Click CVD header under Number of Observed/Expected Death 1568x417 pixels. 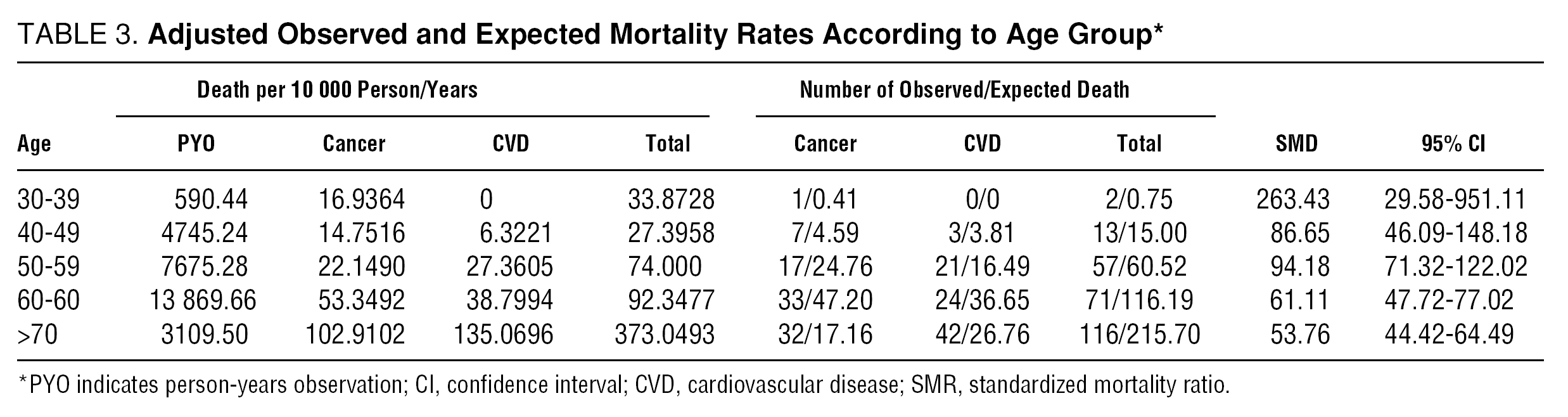pos(982,144)
